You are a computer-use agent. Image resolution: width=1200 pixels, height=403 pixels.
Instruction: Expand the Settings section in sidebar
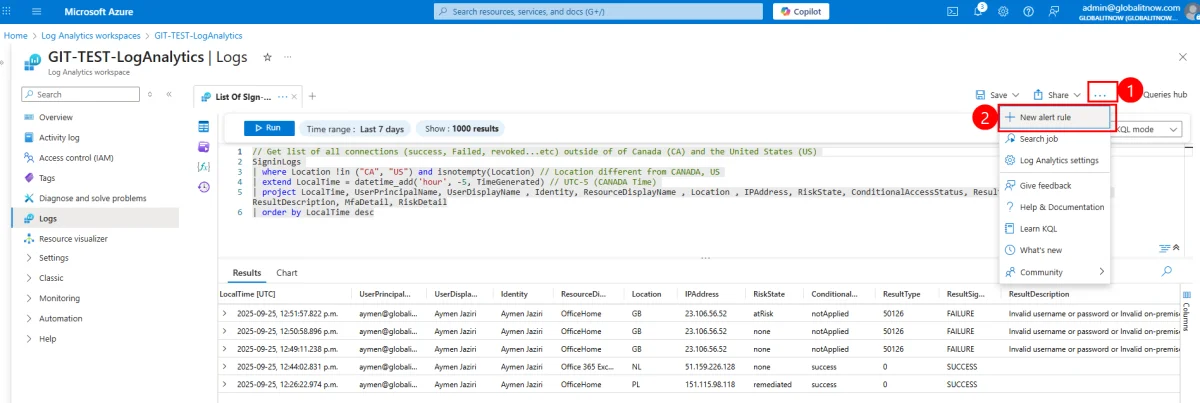click(x=54, y=258)
